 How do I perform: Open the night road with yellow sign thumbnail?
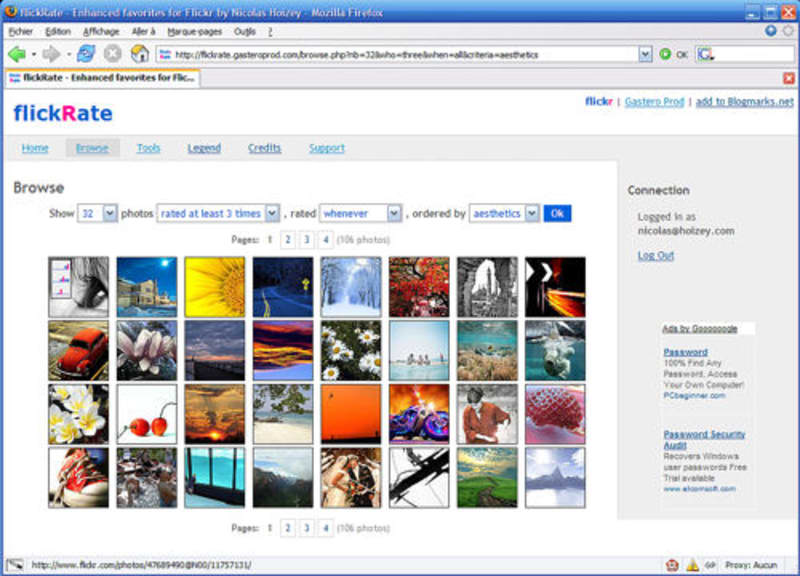[x=283, y=287]
